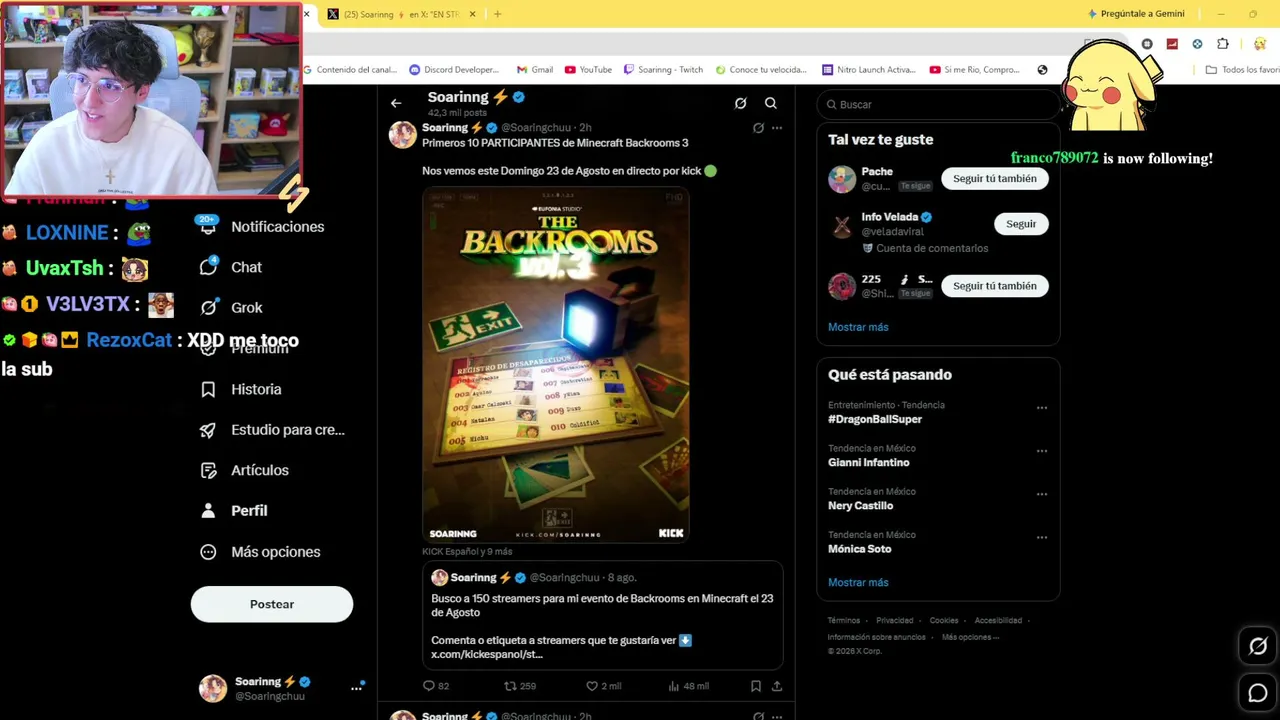
Task: Follow the 225 account with Seguir tú también
Action: pyautogui.click(x=995, y=286)
